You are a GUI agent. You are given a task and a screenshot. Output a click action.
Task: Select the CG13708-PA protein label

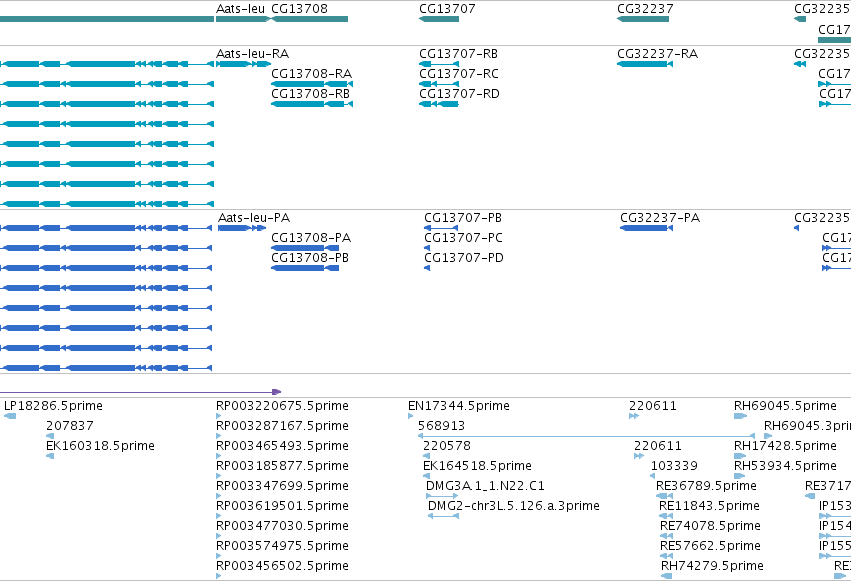click(x=311, y=238)
